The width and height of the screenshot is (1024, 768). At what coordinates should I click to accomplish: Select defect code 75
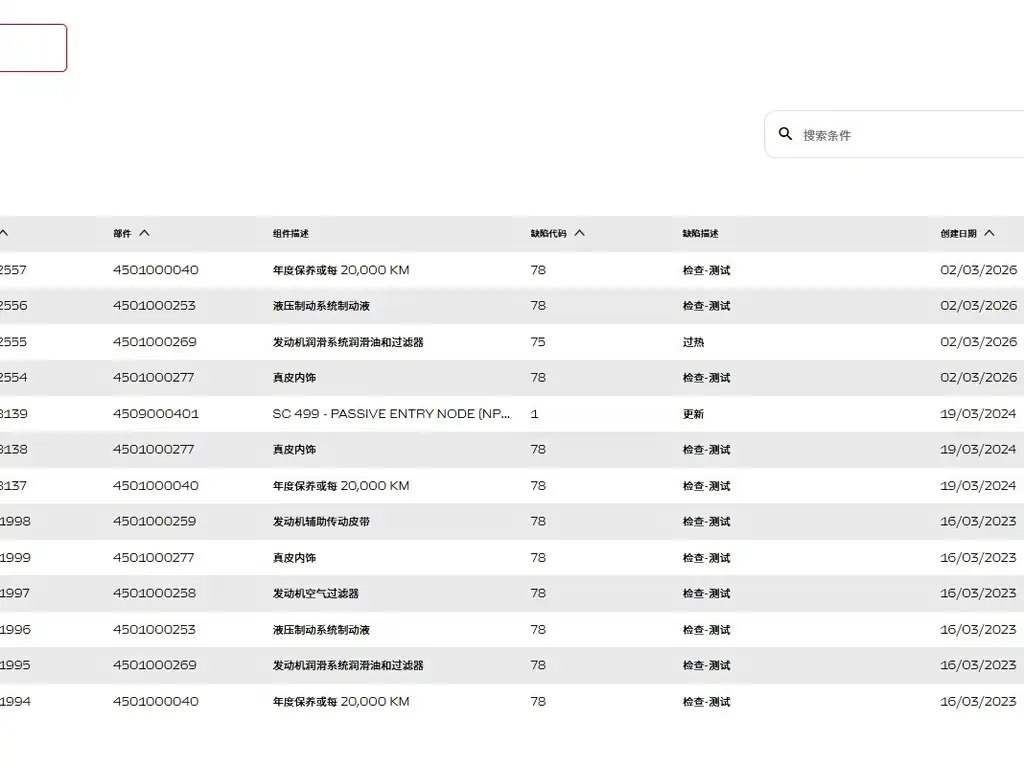[537, 342]
